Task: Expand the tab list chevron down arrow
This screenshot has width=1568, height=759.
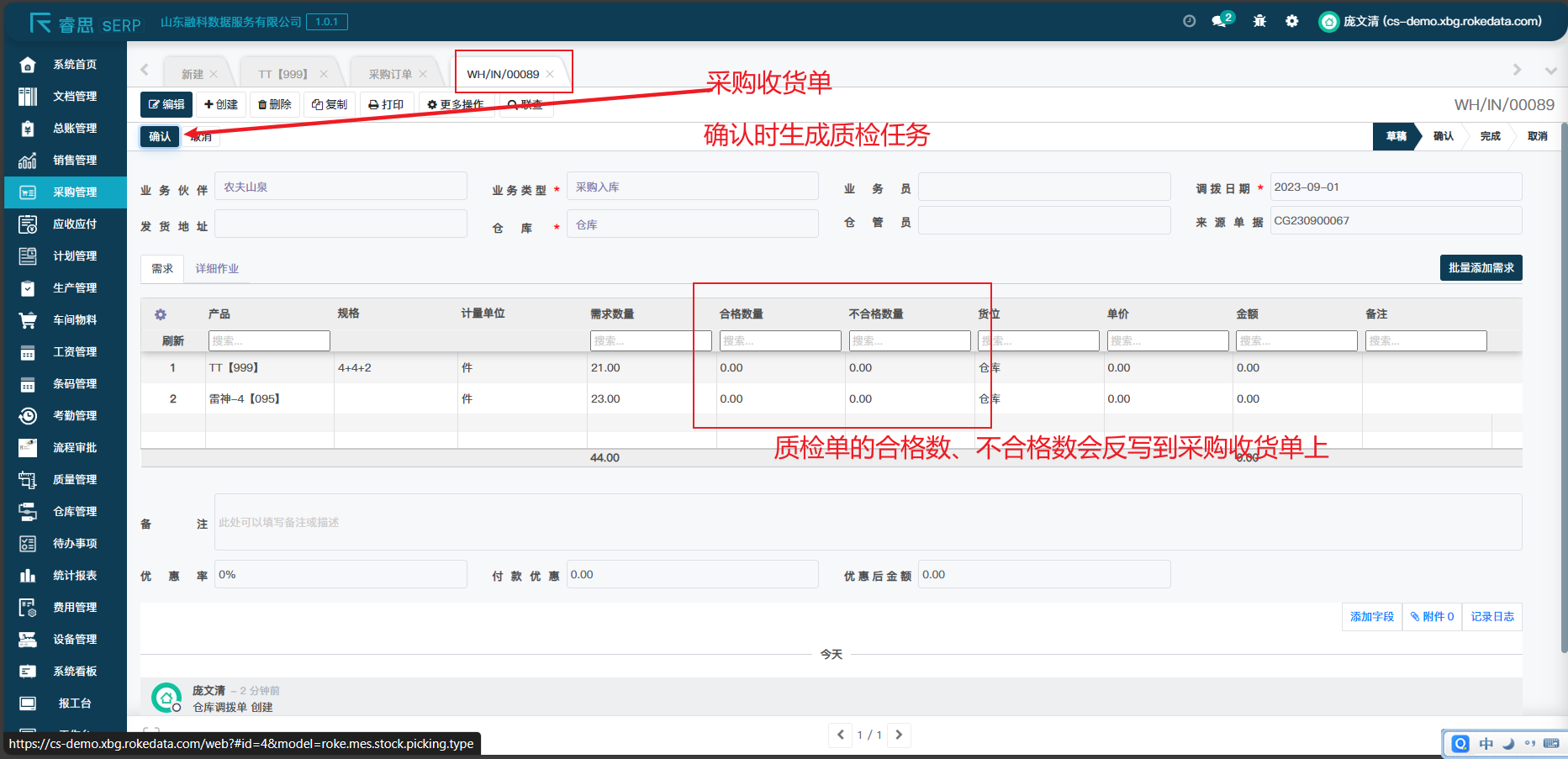Action: pyautogui.click(x=1550, y=71)
